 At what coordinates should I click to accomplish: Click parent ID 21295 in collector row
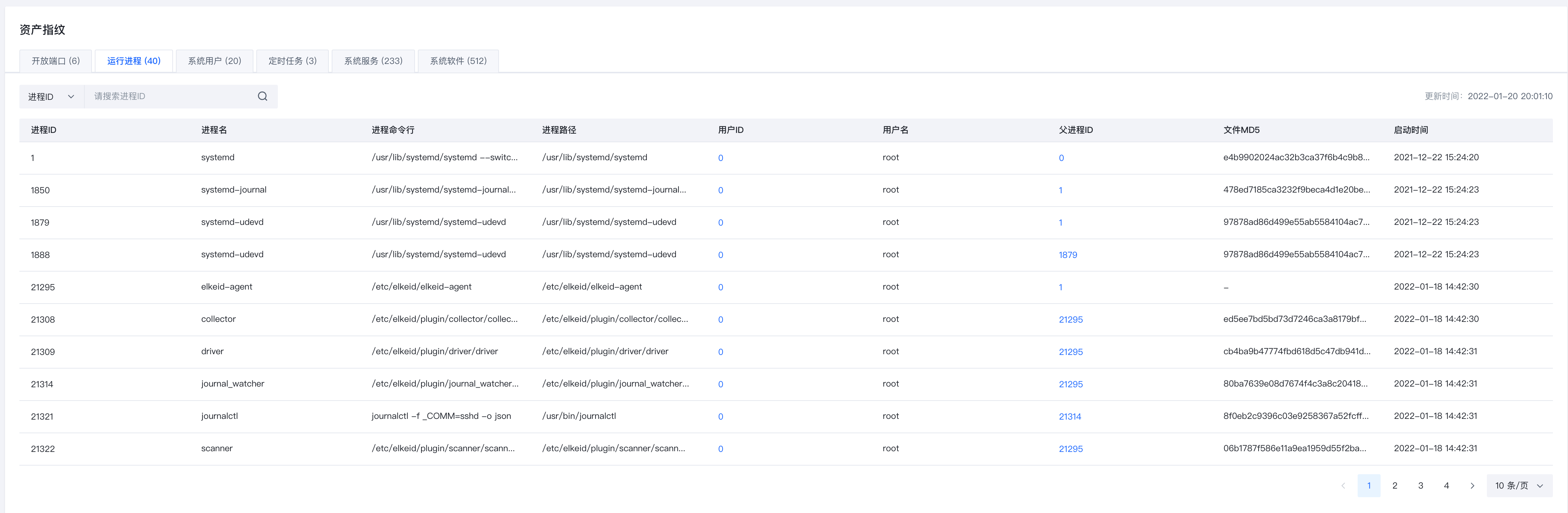click(1070, 319)
